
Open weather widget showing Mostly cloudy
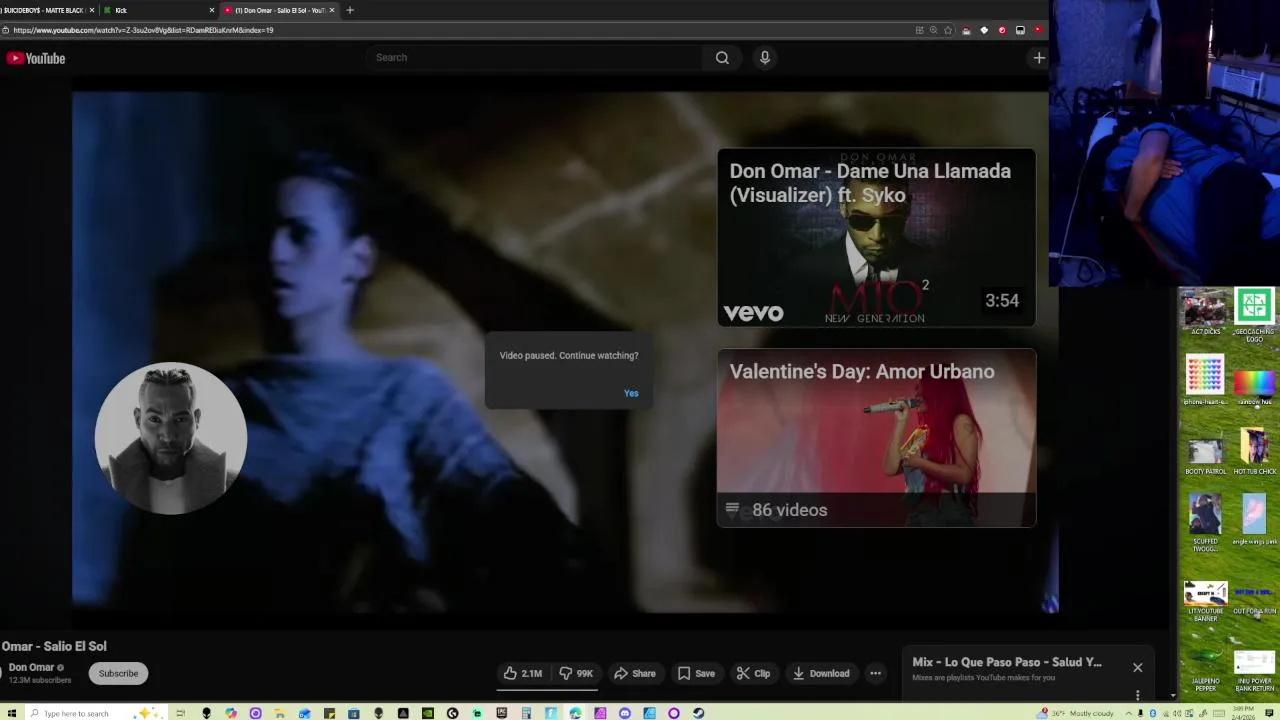point(1076,713)
